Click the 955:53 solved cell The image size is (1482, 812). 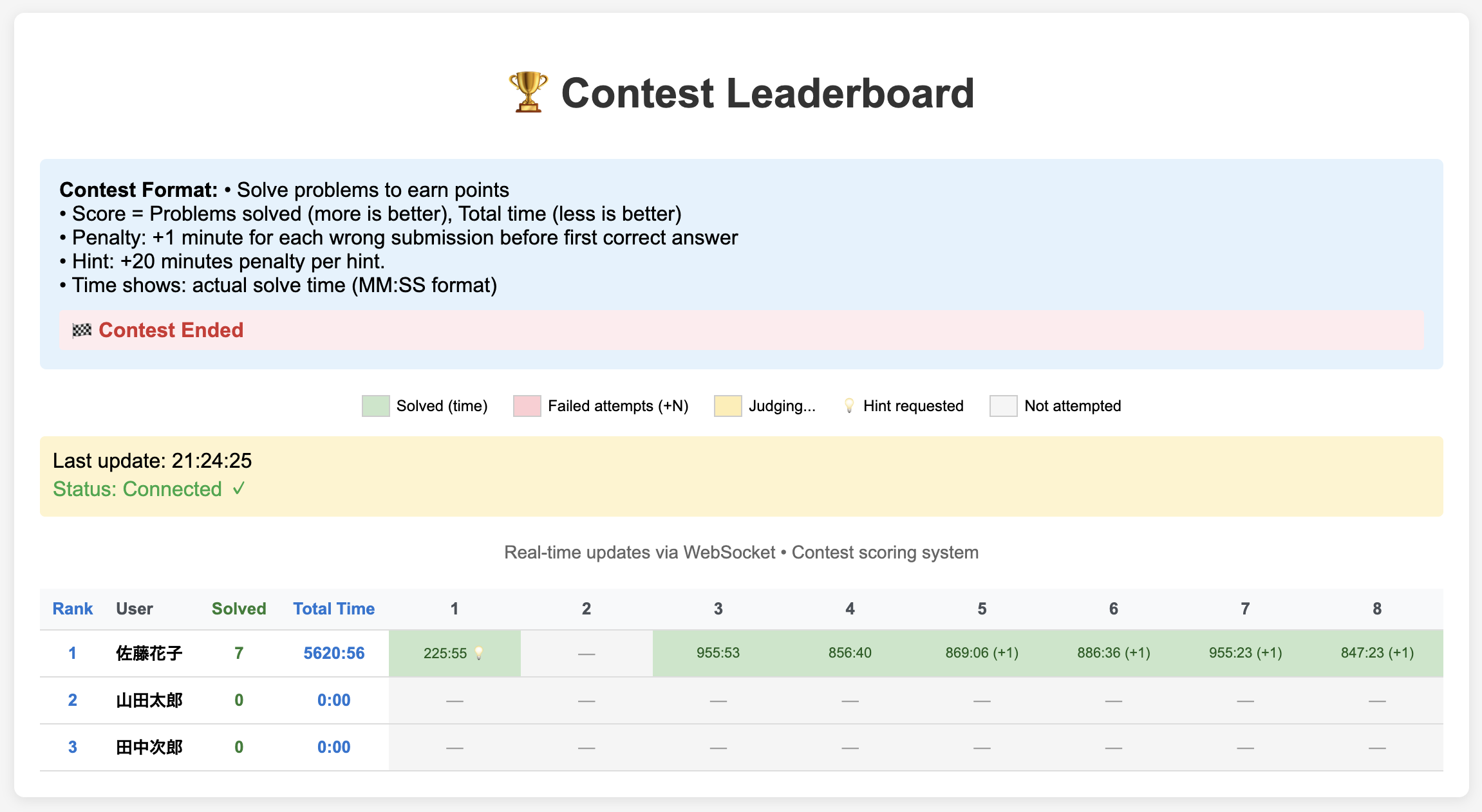[x=718, y=653]
